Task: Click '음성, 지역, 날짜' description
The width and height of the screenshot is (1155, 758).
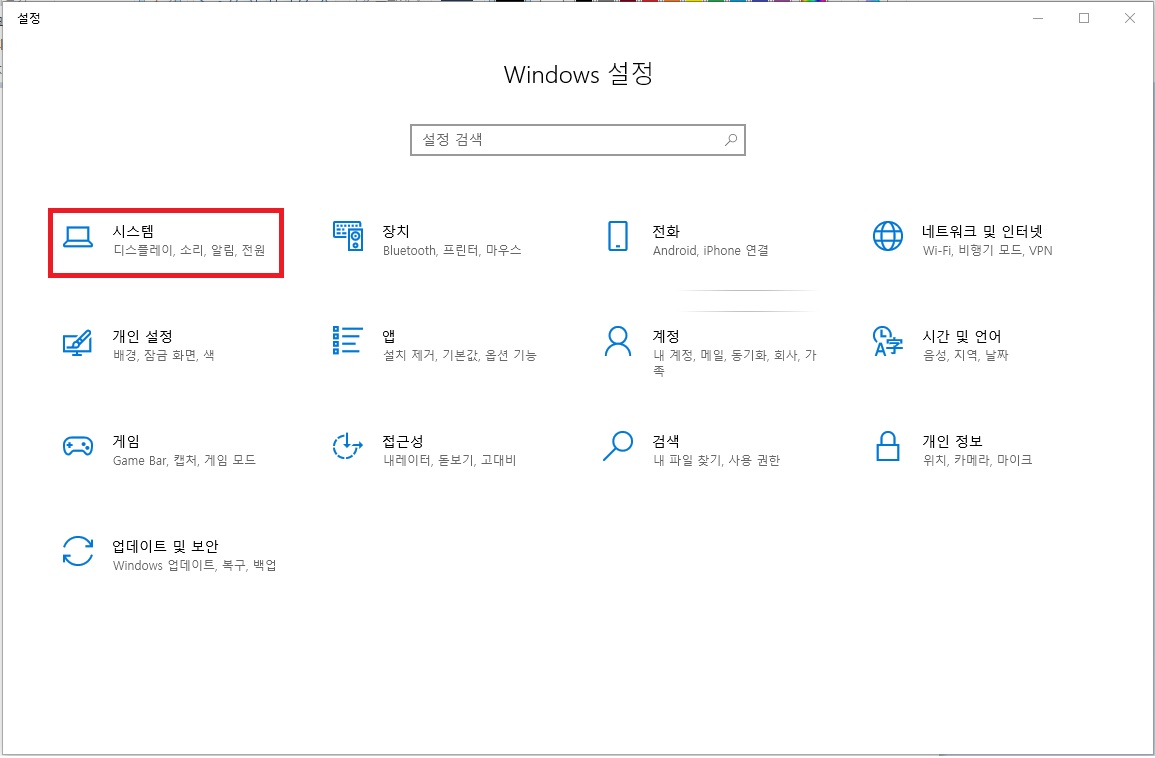Action: click(966, 355)
